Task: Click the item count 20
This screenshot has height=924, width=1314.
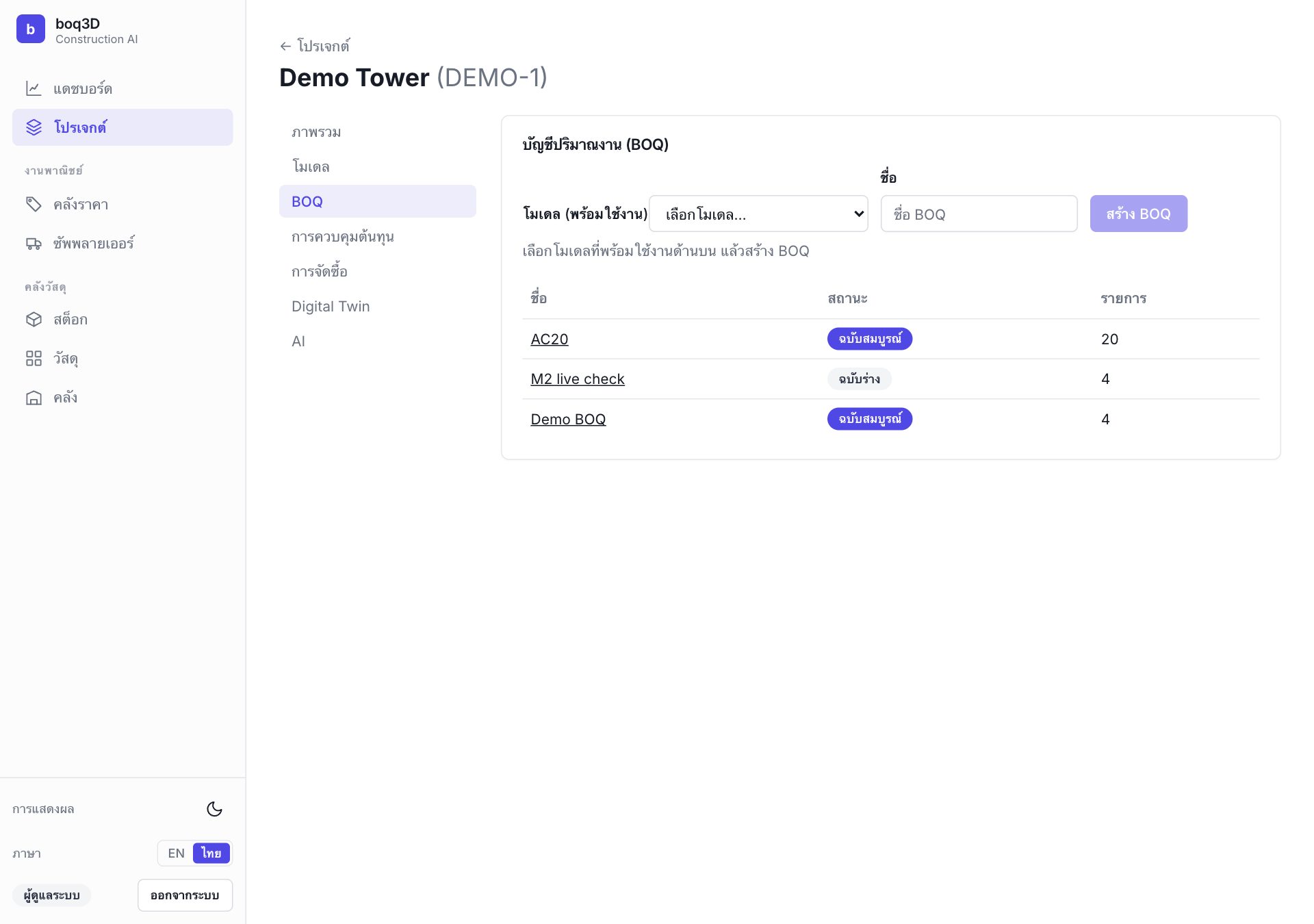Action: click(x=1109, y=339)
